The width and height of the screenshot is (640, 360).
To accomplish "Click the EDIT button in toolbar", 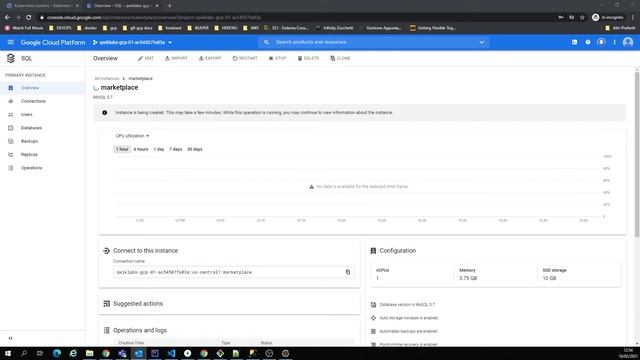I will (x=146, y=58).
